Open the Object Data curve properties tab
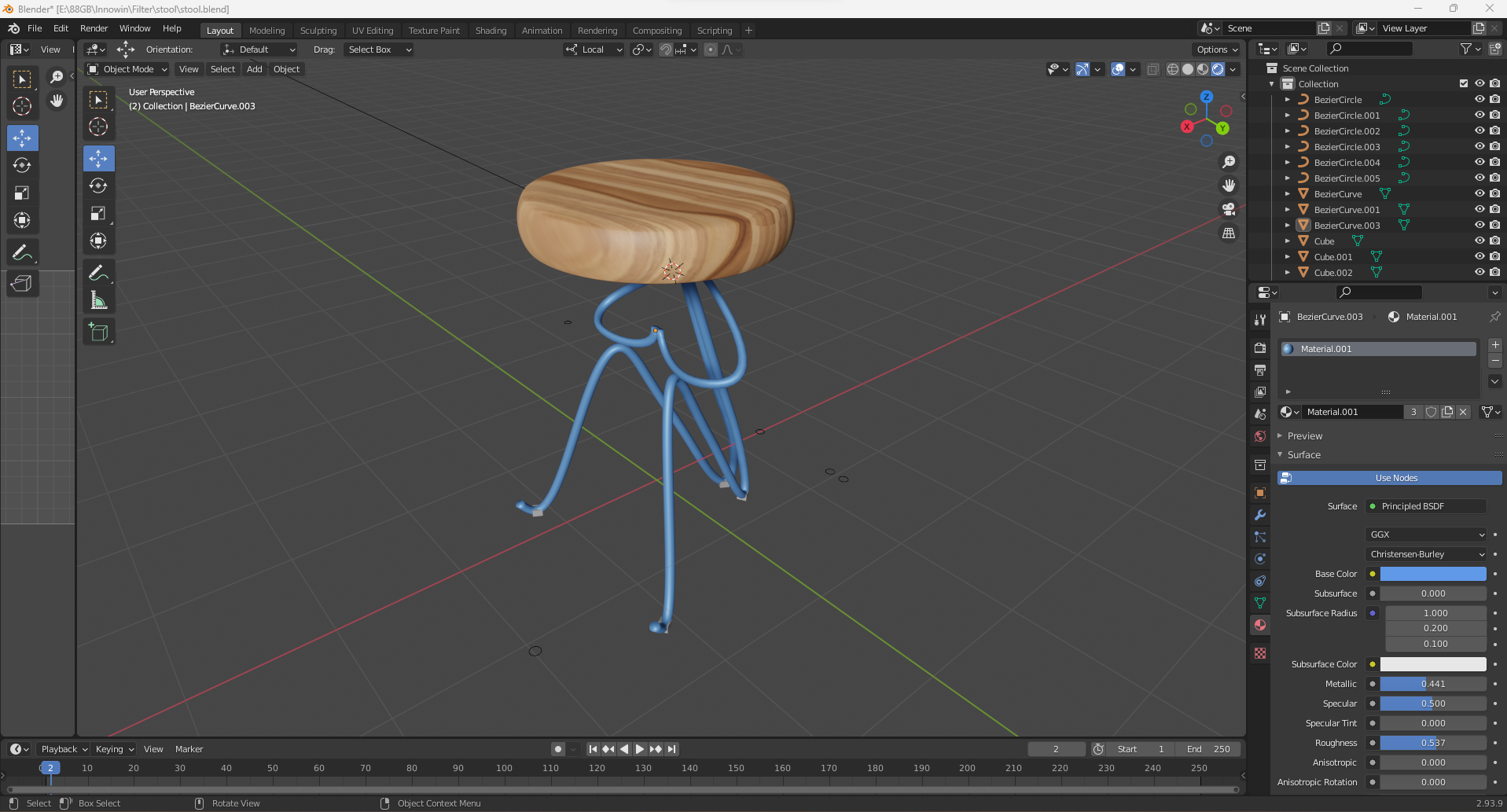The height and width of the screenshot is (812, 1507). tap(1260, 603)
